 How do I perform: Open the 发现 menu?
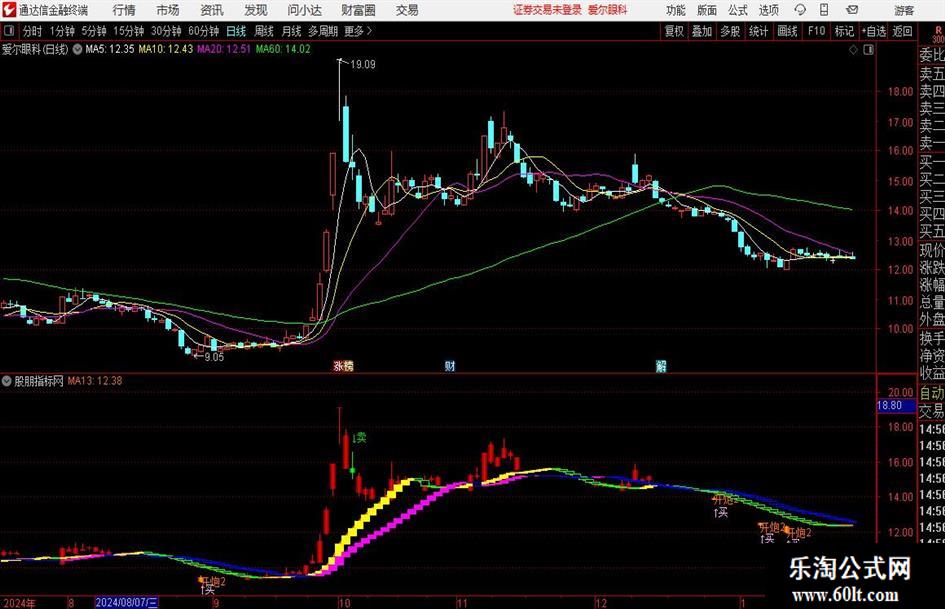pyautogui.click(x=256, y=10)
